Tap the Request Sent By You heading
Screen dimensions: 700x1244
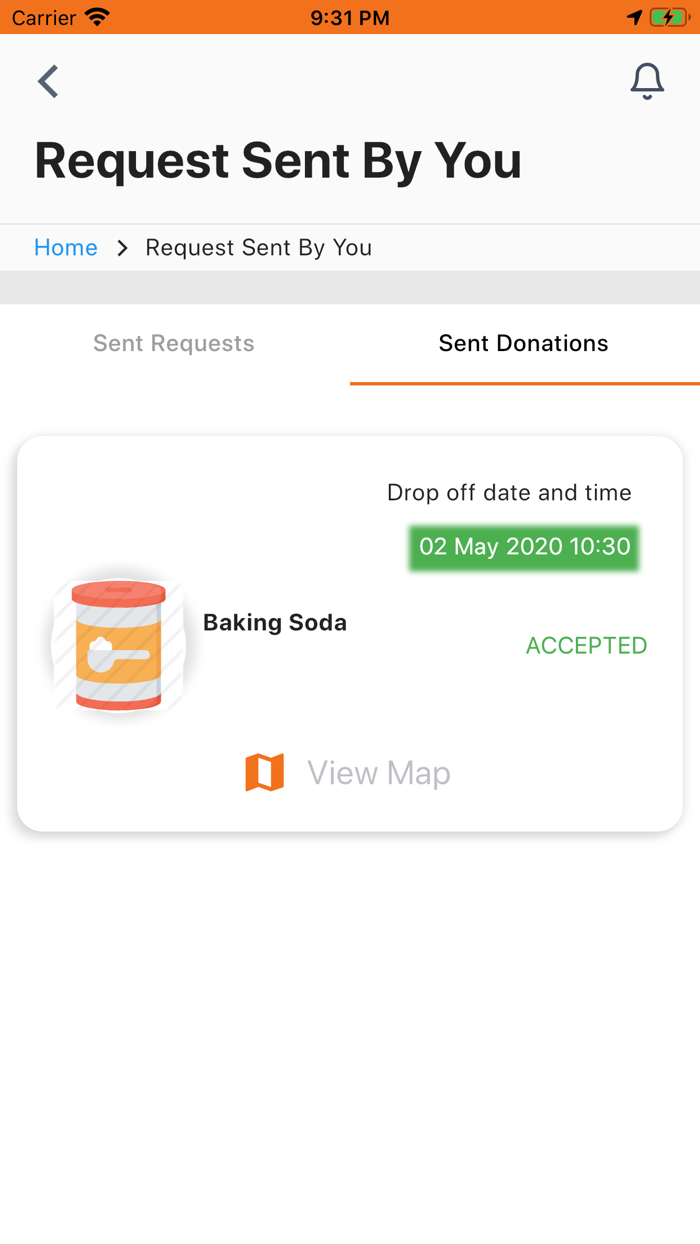coord(278,160)
